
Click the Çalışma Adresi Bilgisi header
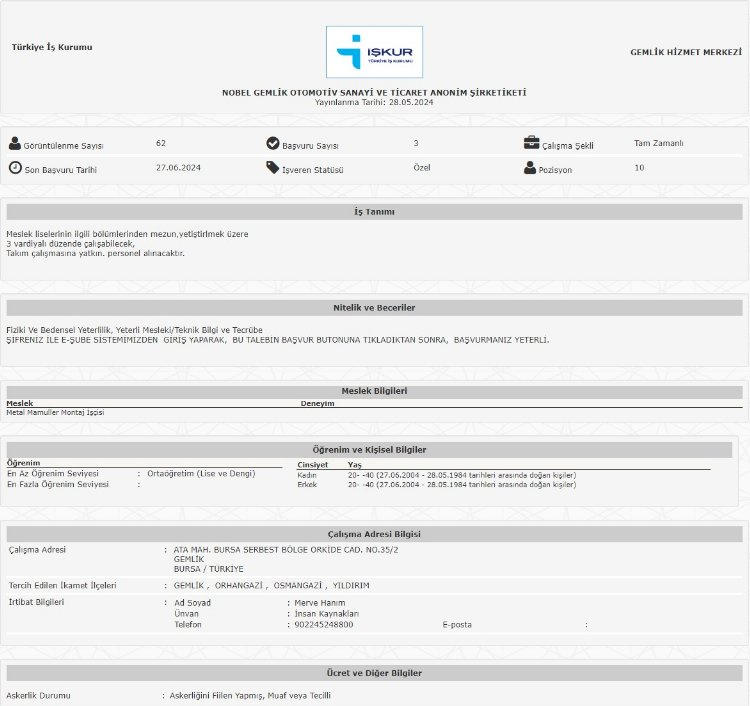(x=374, y=534)
